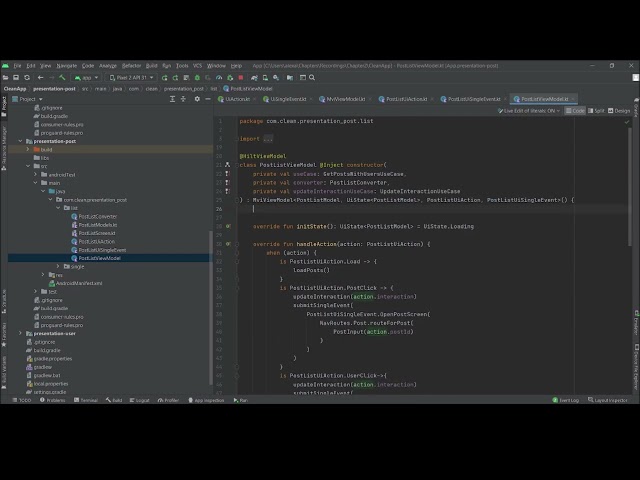This screenshot has width=640, height=480.
Task: Toggle the Build Variants side tab
Action: (4, 372)
